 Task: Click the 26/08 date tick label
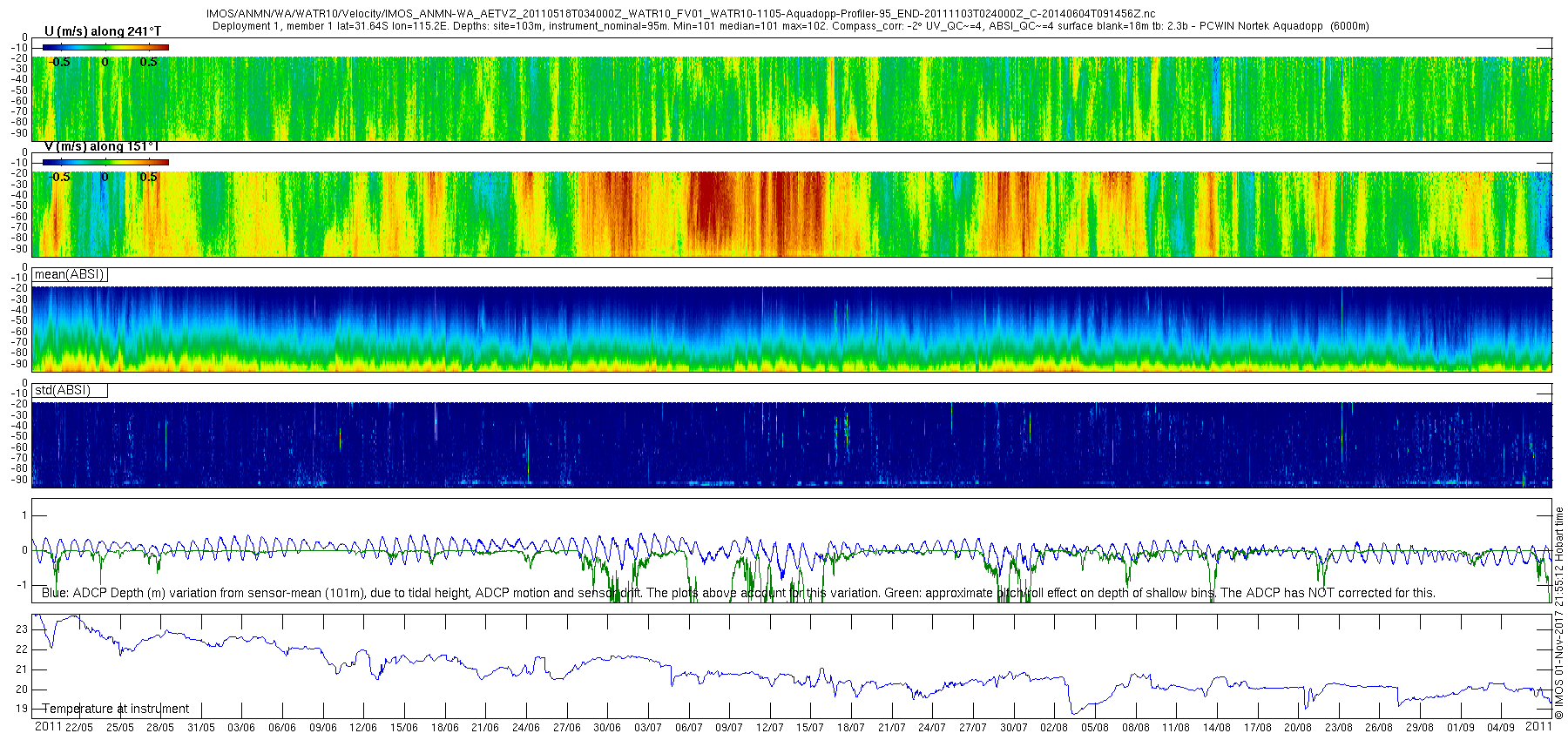click(1380, 727)
